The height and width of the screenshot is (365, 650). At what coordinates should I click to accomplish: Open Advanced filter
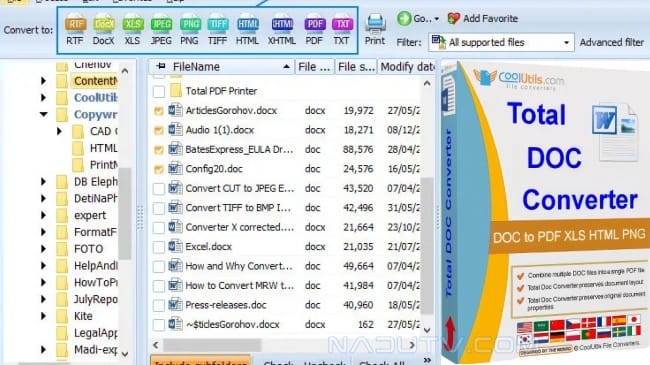pyautogui.click(x=611, y=42)
